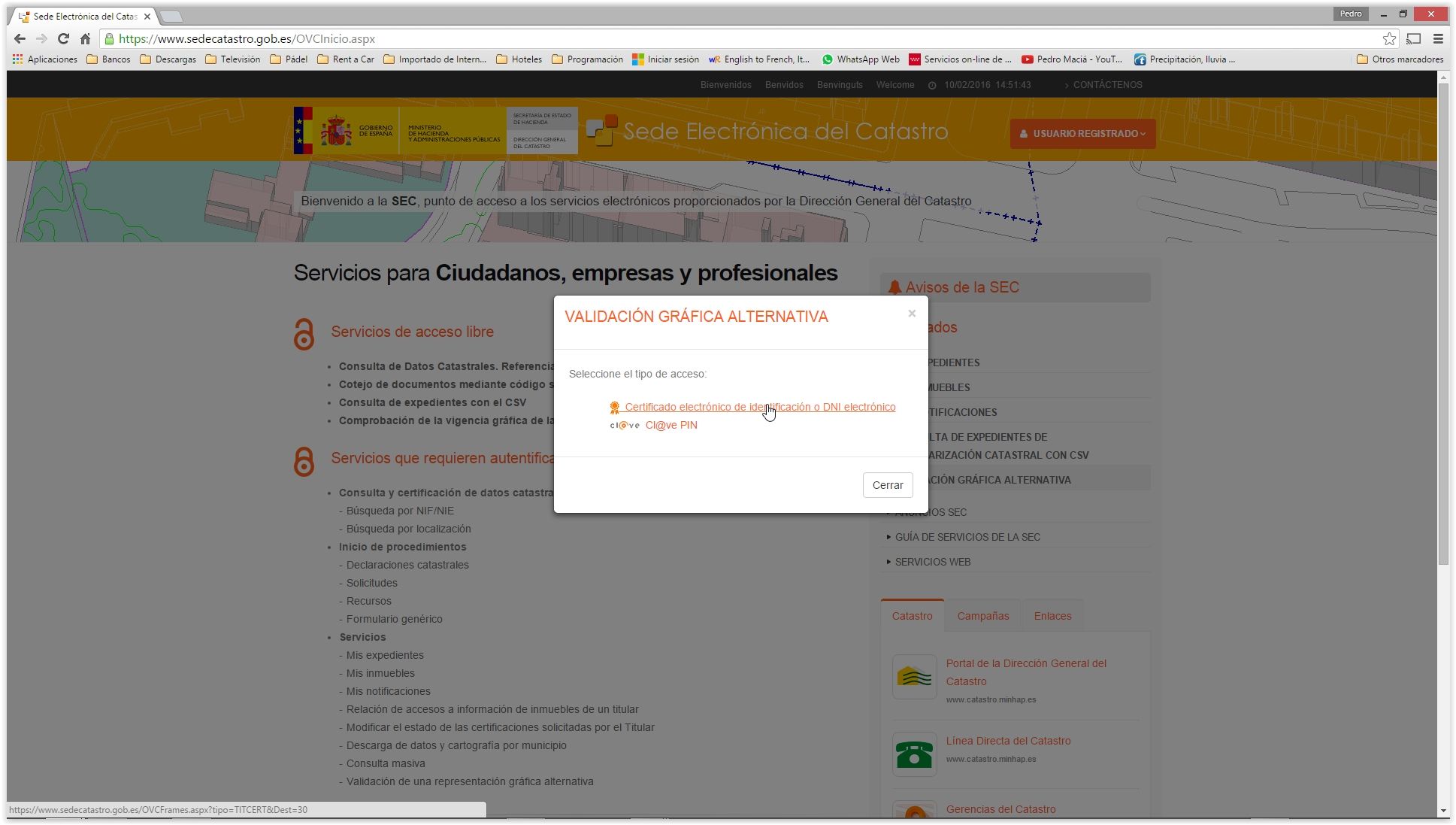
Task: Open Pedro Maciá YouTube bookmark
Action: click(x=1071, y=59)
